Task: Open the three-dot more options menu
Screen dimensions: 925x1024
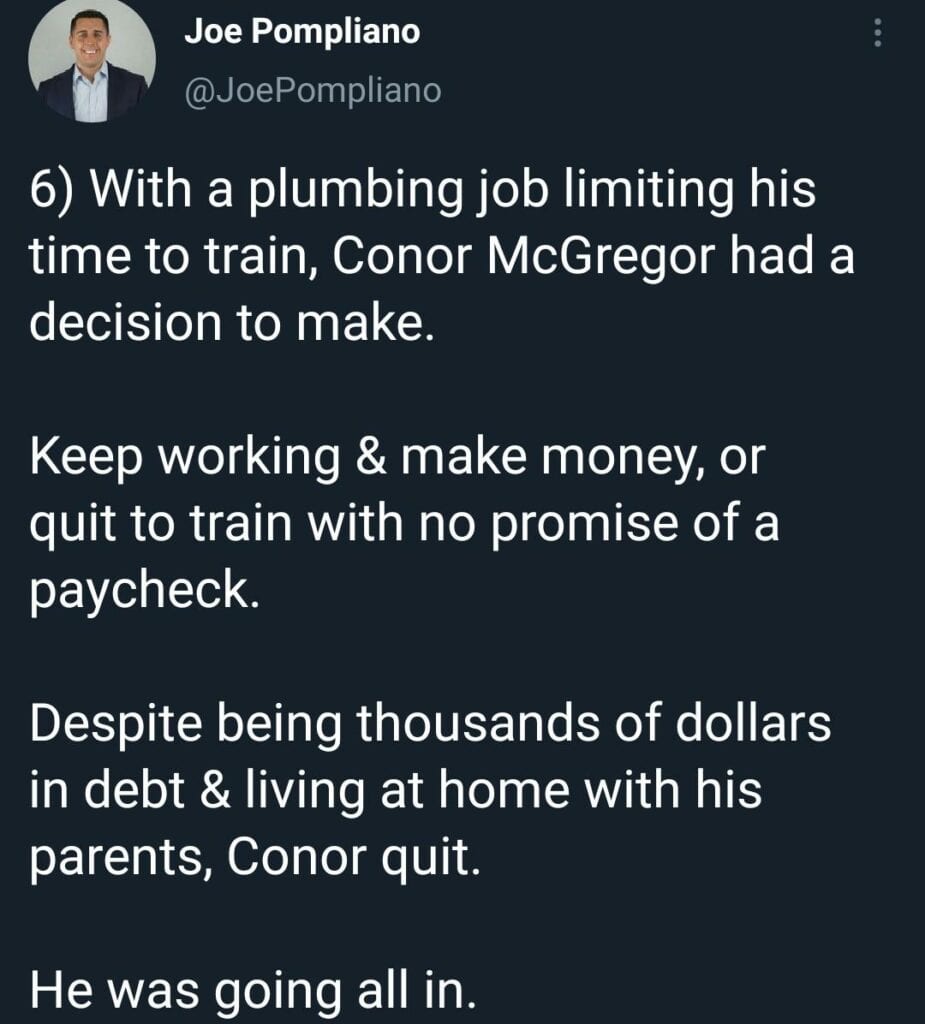Action: pos(878,32)
